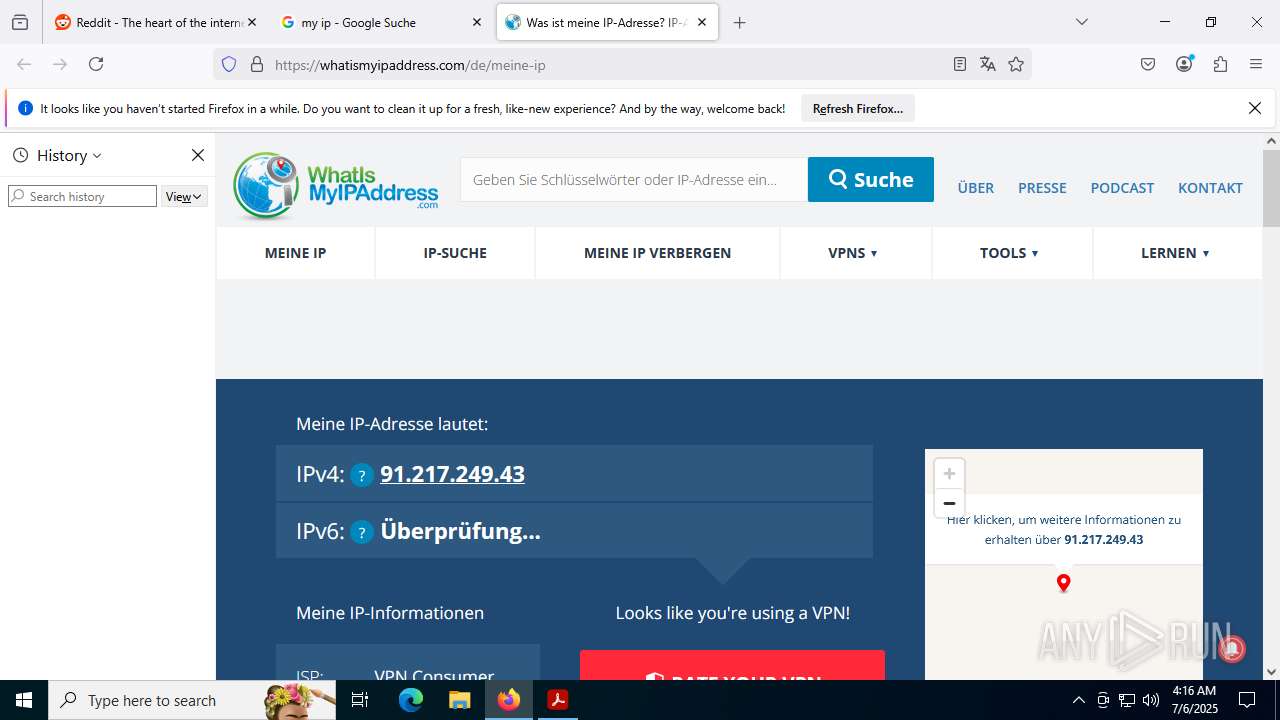Screen dimensions: 1280x720
Task: Open Adobe Acrobat from the taskbar
Action: (557, 700)
